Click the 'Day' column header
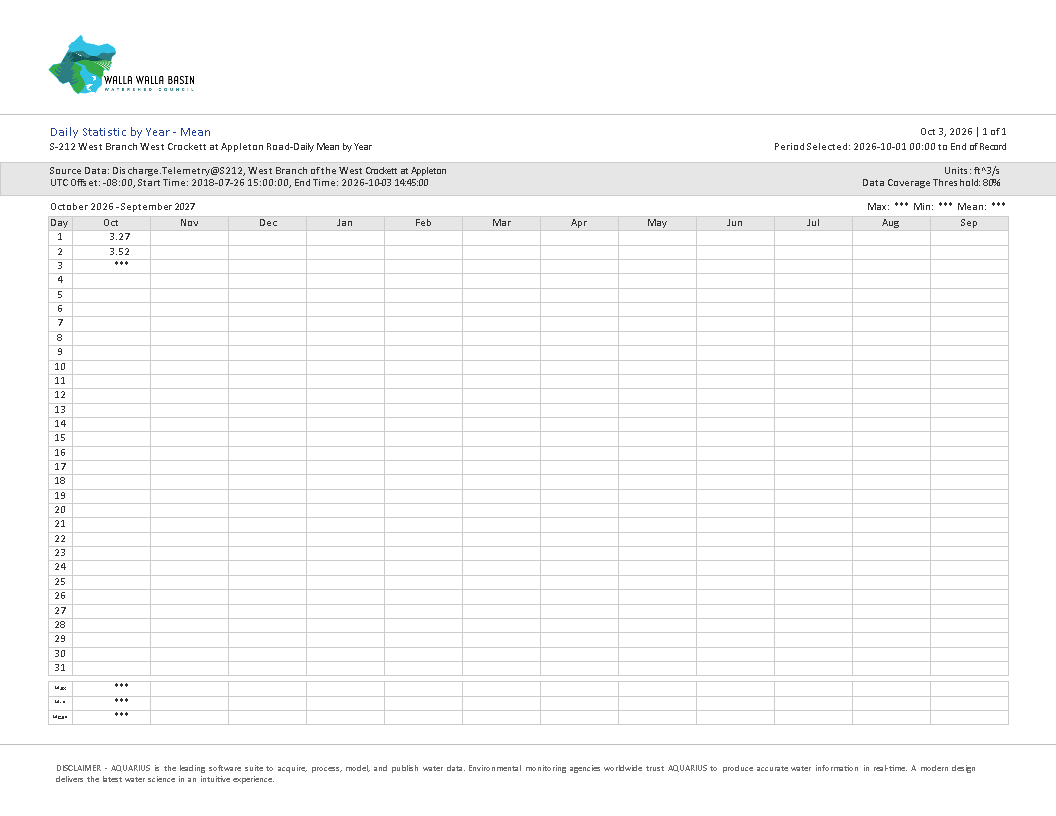 tap(59, 223)
